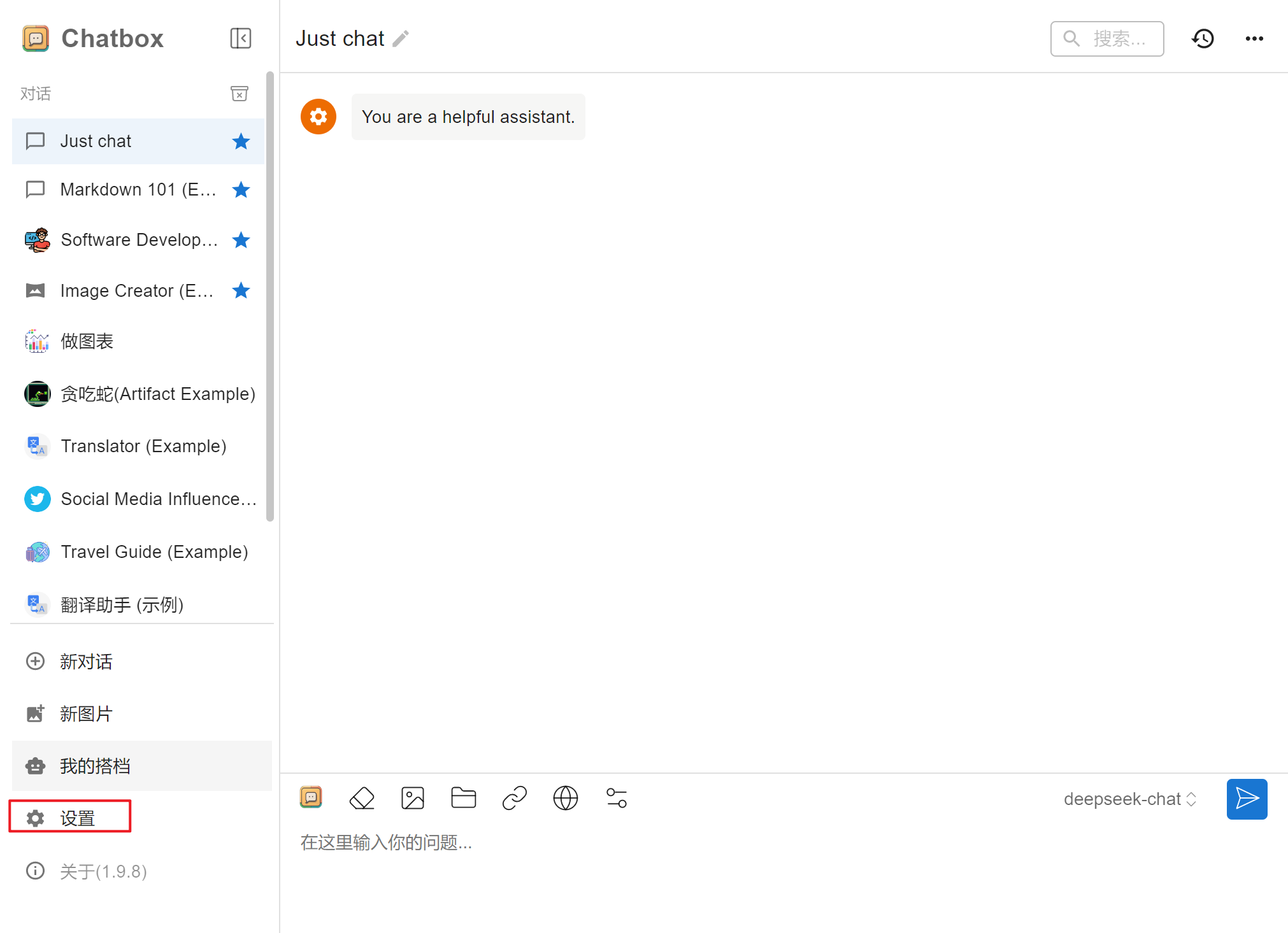This screenshot has height=933, width=1288.
Task: Open the three-dot more options menu
Action: [1254, 39]
